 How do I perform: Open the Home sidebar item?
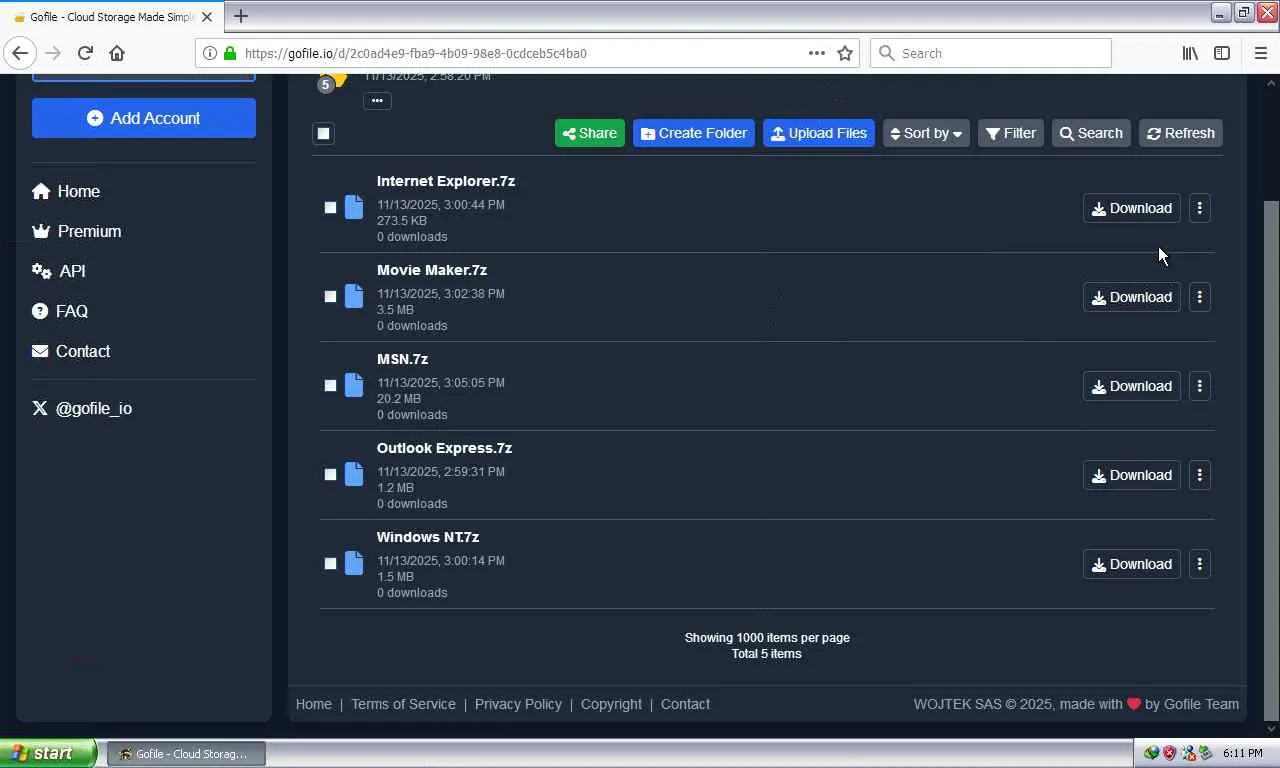click(x=66, y=191)
